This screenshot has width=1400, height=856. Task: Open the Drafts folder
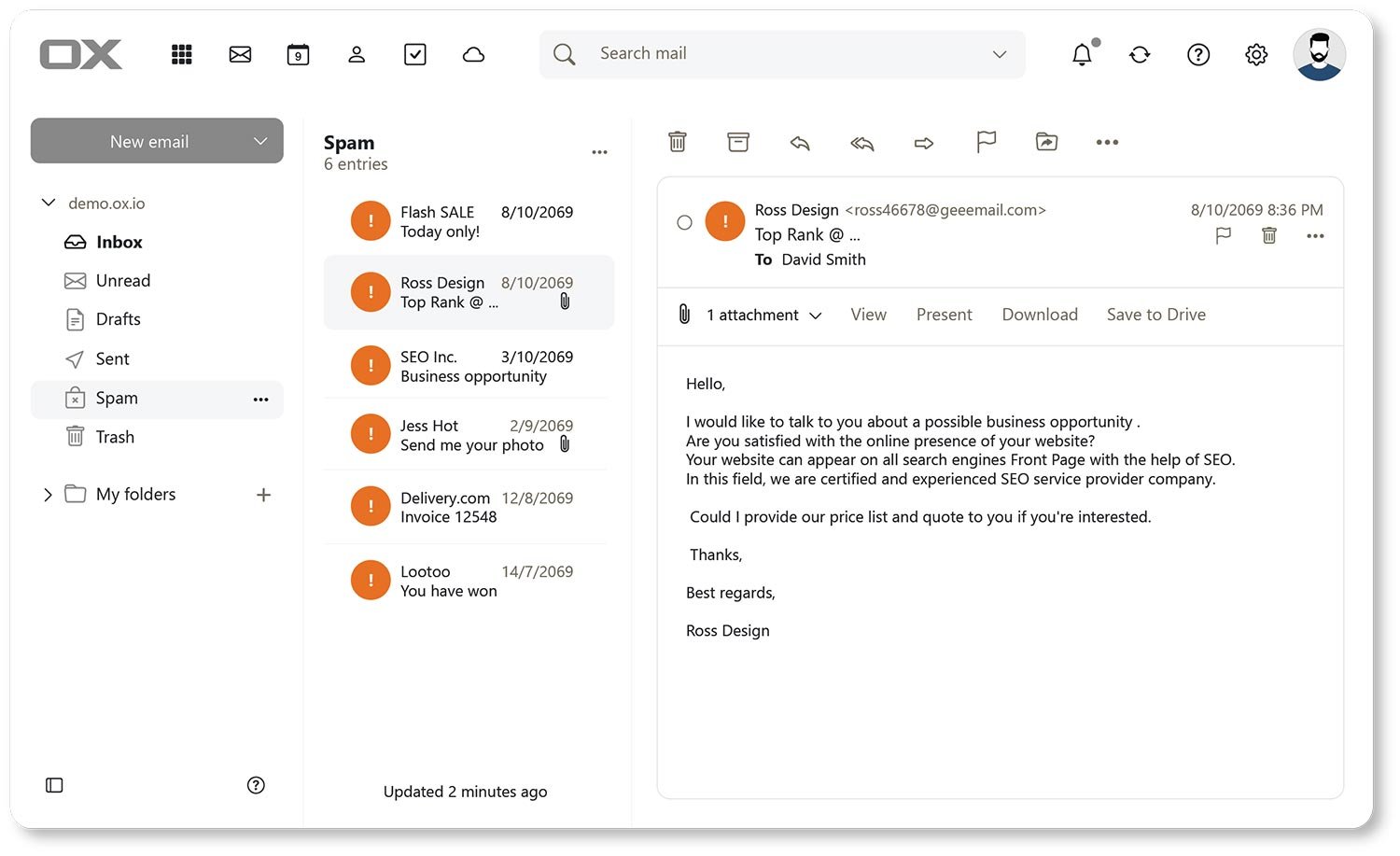118,319
